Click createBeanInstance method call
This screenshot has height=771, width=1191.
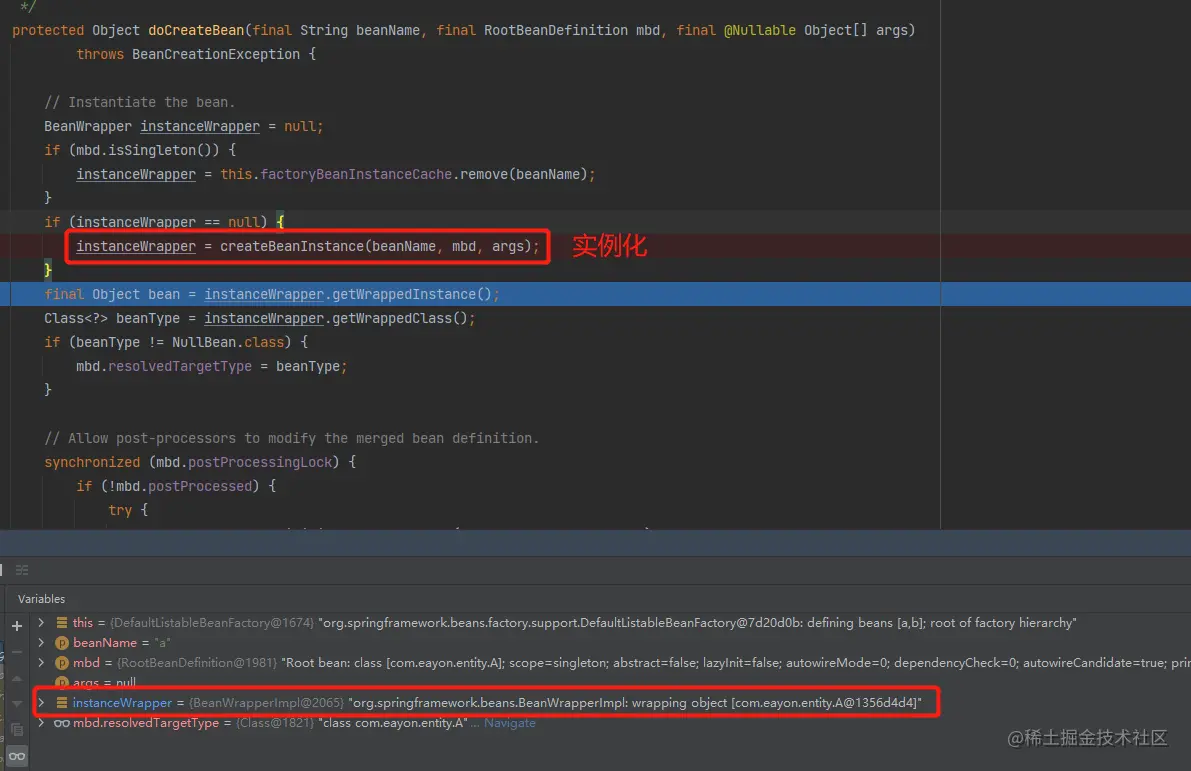(x=292, y=247)
